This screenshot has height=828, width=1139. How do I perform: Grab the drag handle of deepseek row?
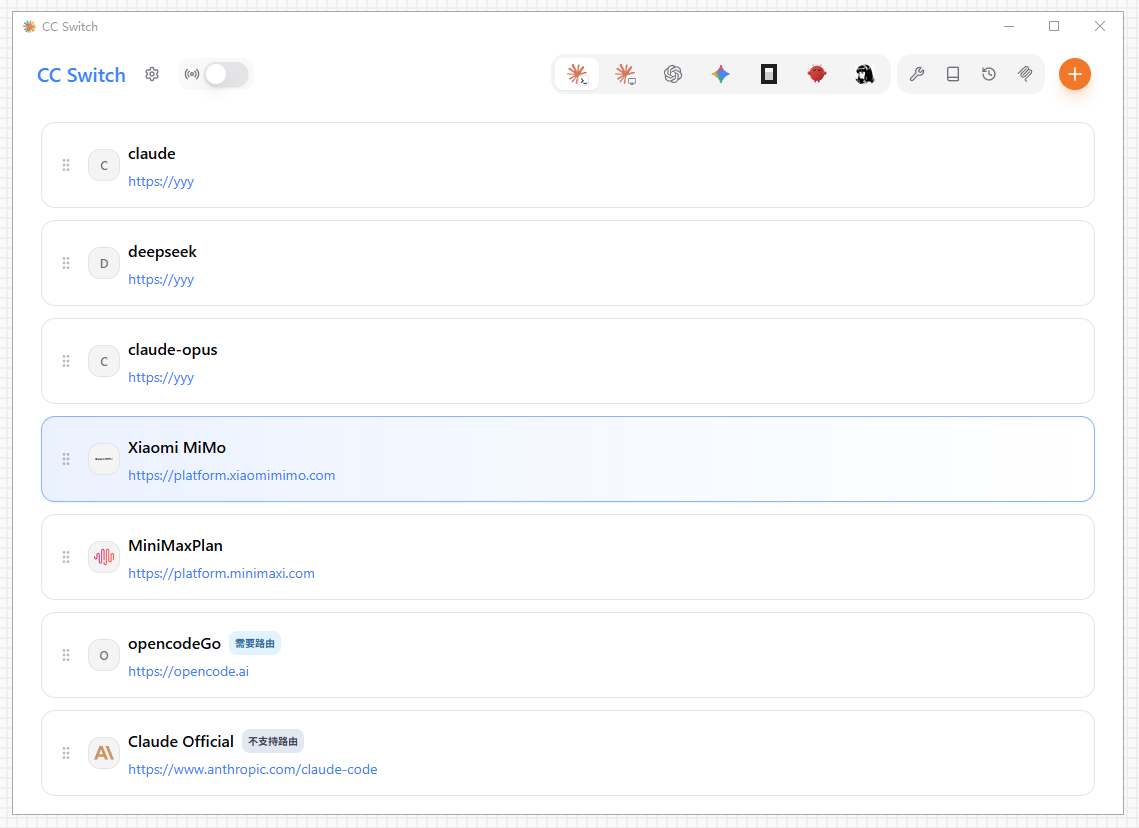66,263
